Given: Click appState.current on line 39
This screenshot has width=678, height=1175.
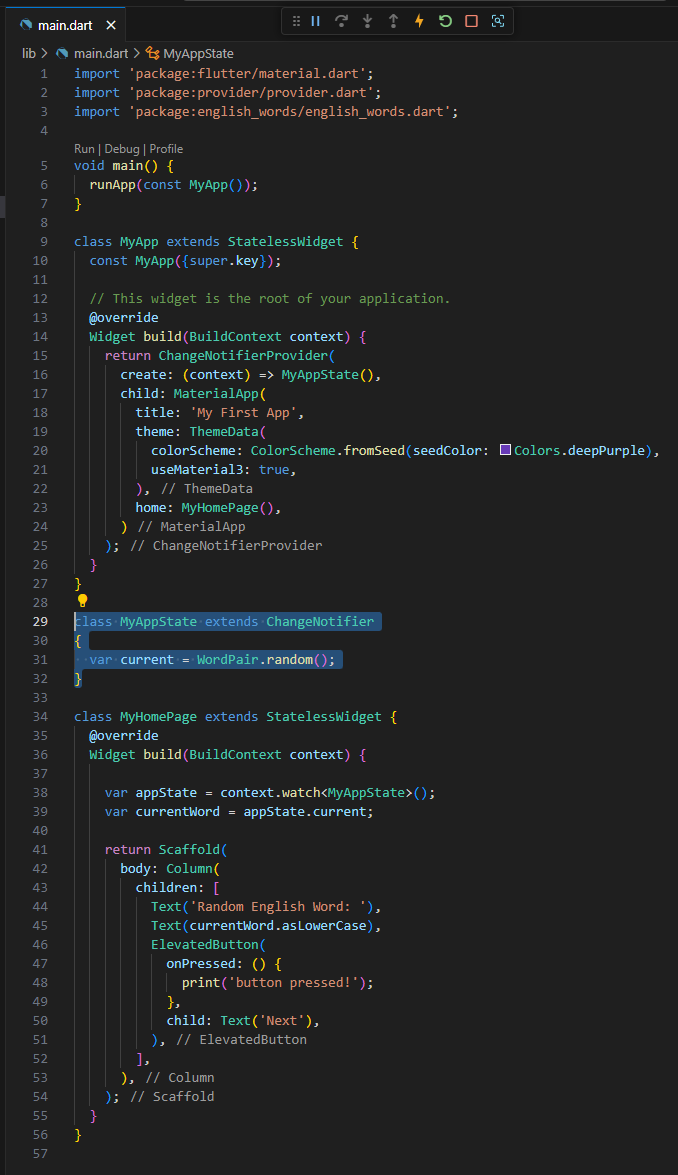Looking at the screenshot, I should 304,812.
